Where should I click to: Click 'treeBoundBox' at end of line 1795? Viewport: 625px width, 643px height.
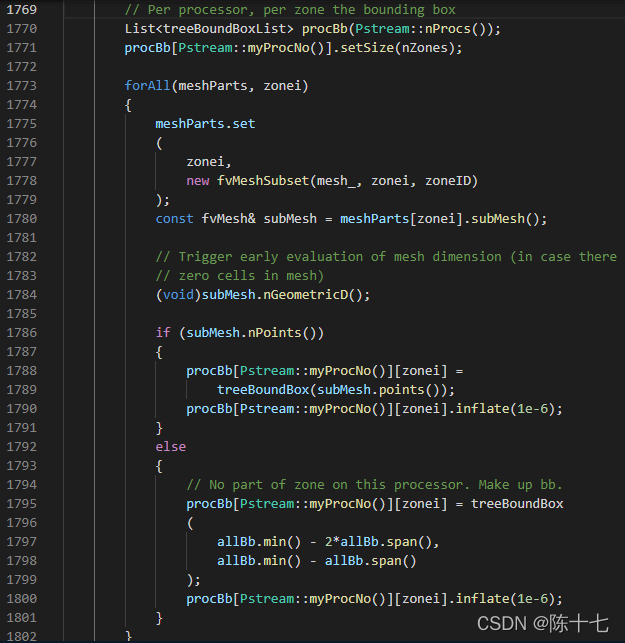point(517,504)
